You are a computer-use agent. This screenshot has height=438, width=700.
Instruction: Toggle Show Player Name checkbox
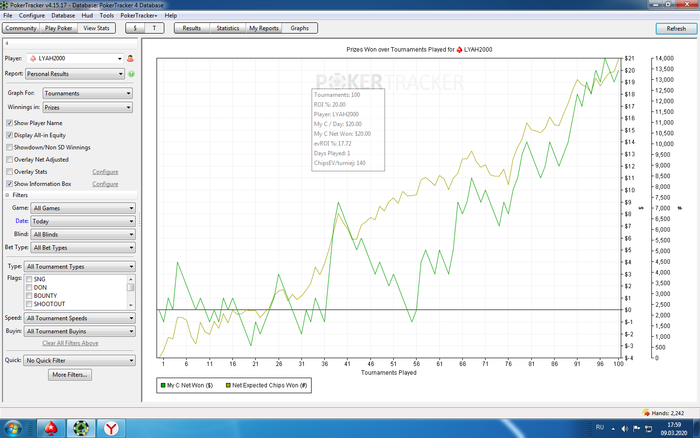coord(9,123)
